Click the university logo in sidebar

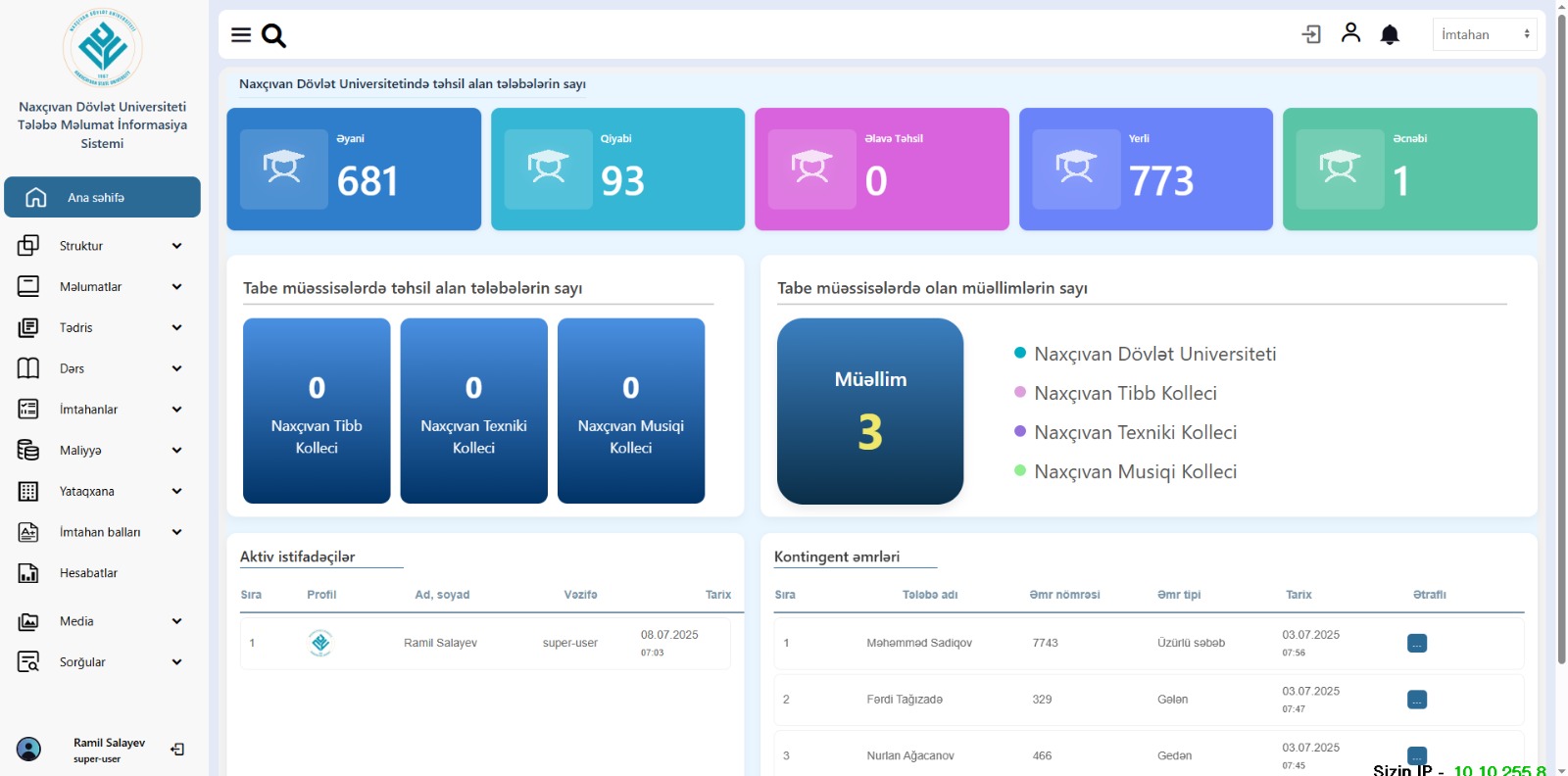click(x=103, y=48)
